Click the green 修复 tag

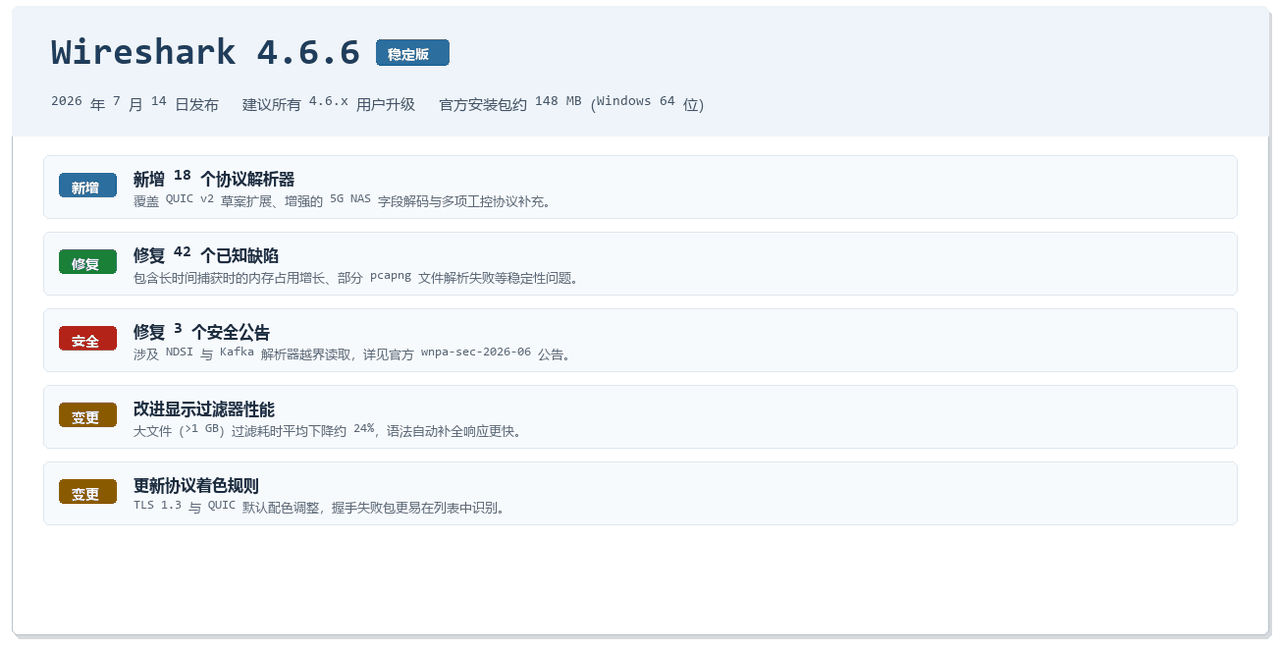tap(88, 263)
